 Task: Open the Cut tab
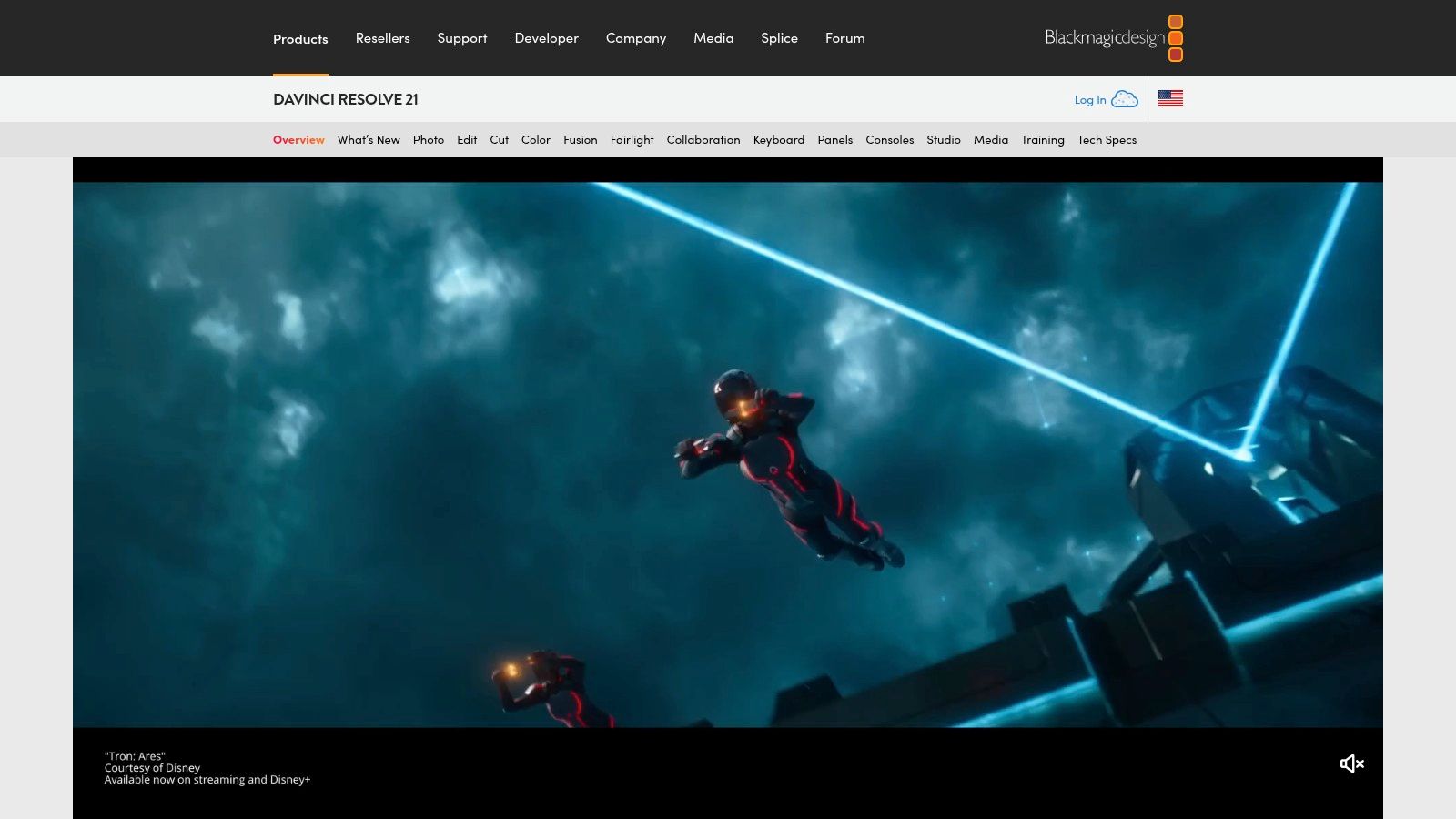(x=500, y=140)
